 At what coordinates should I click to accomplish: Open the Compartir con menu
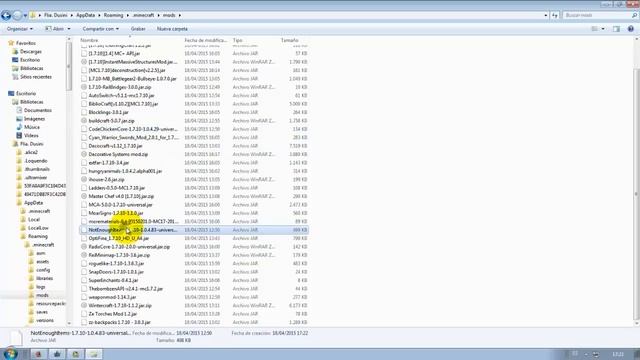point(100,29)
